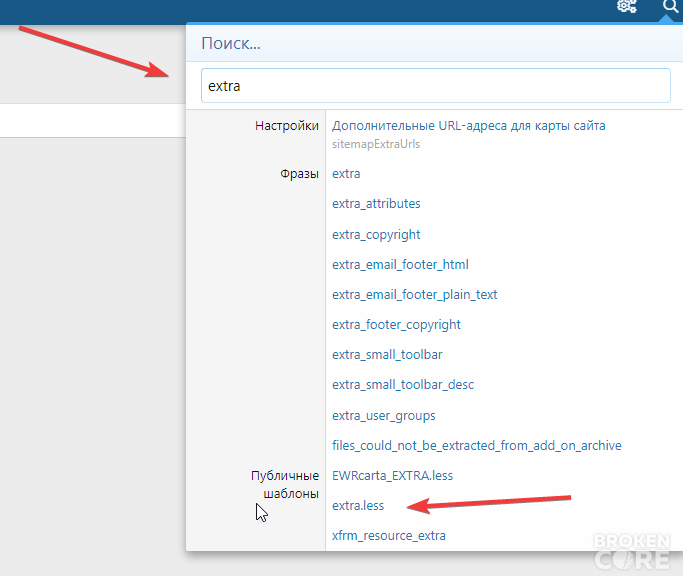683x576 pixels.
Task: Select the 'sitemapExtraUrls' option ID text
Action: pos(376,144)
